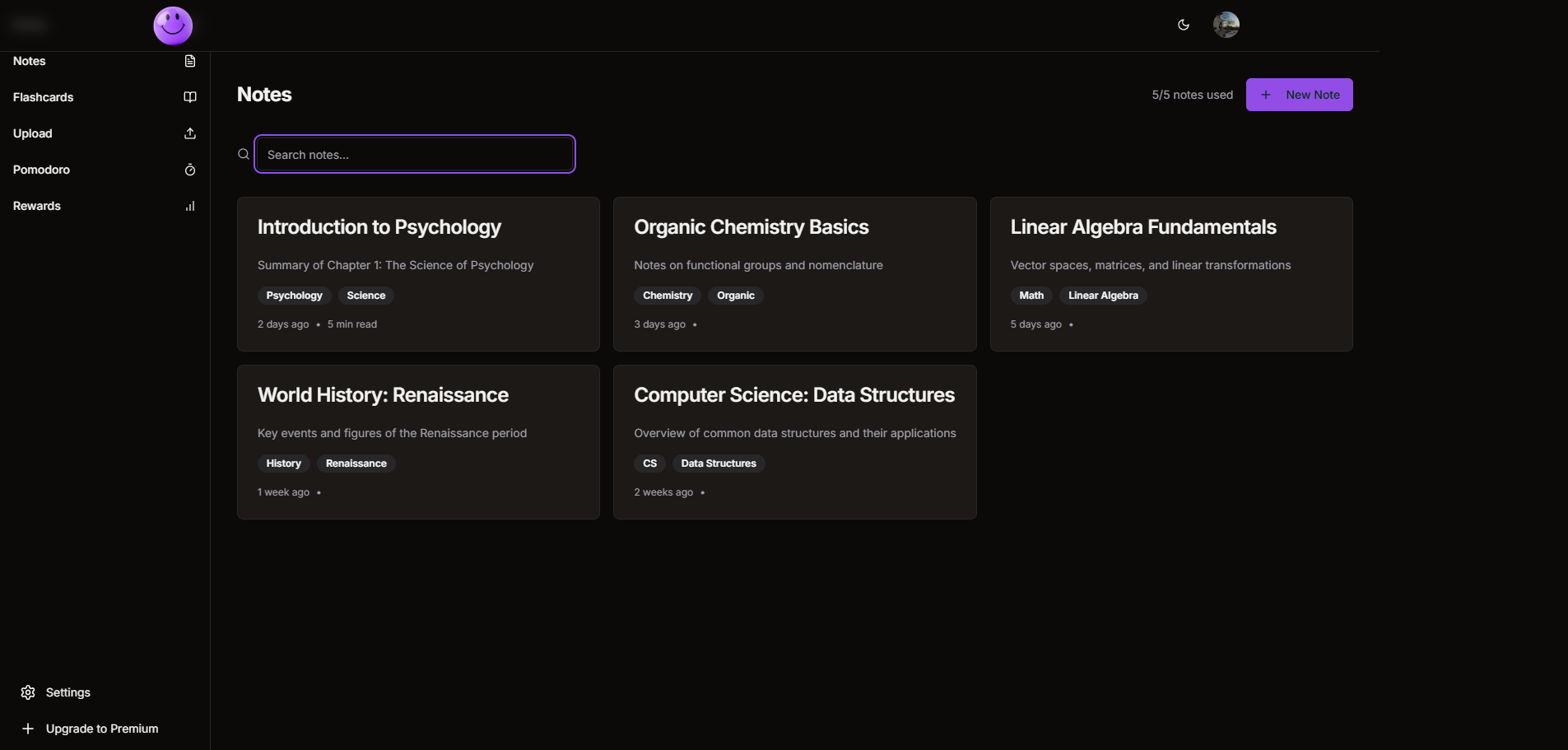The width and height of the screenshot is (1568, 750).
Task: Create a note with New Note button
Action: 1299,95
